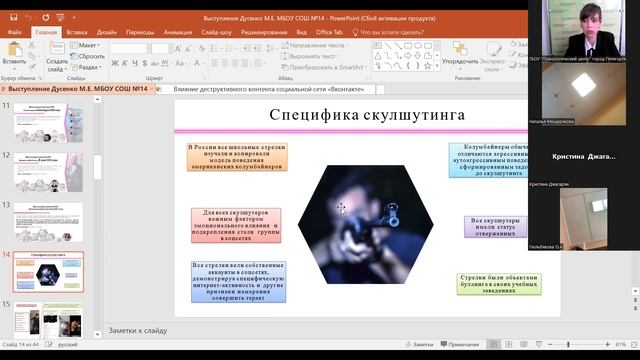The width and height of the screenshot is (640, 360).
Task: Click Преобразовать в SmartArt
Action: tap(324, 67)
